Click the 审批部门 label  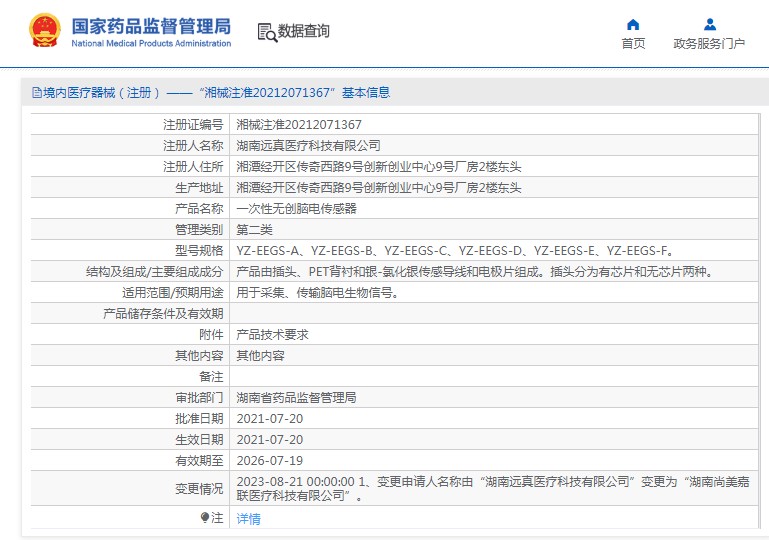tap(199, 398)
